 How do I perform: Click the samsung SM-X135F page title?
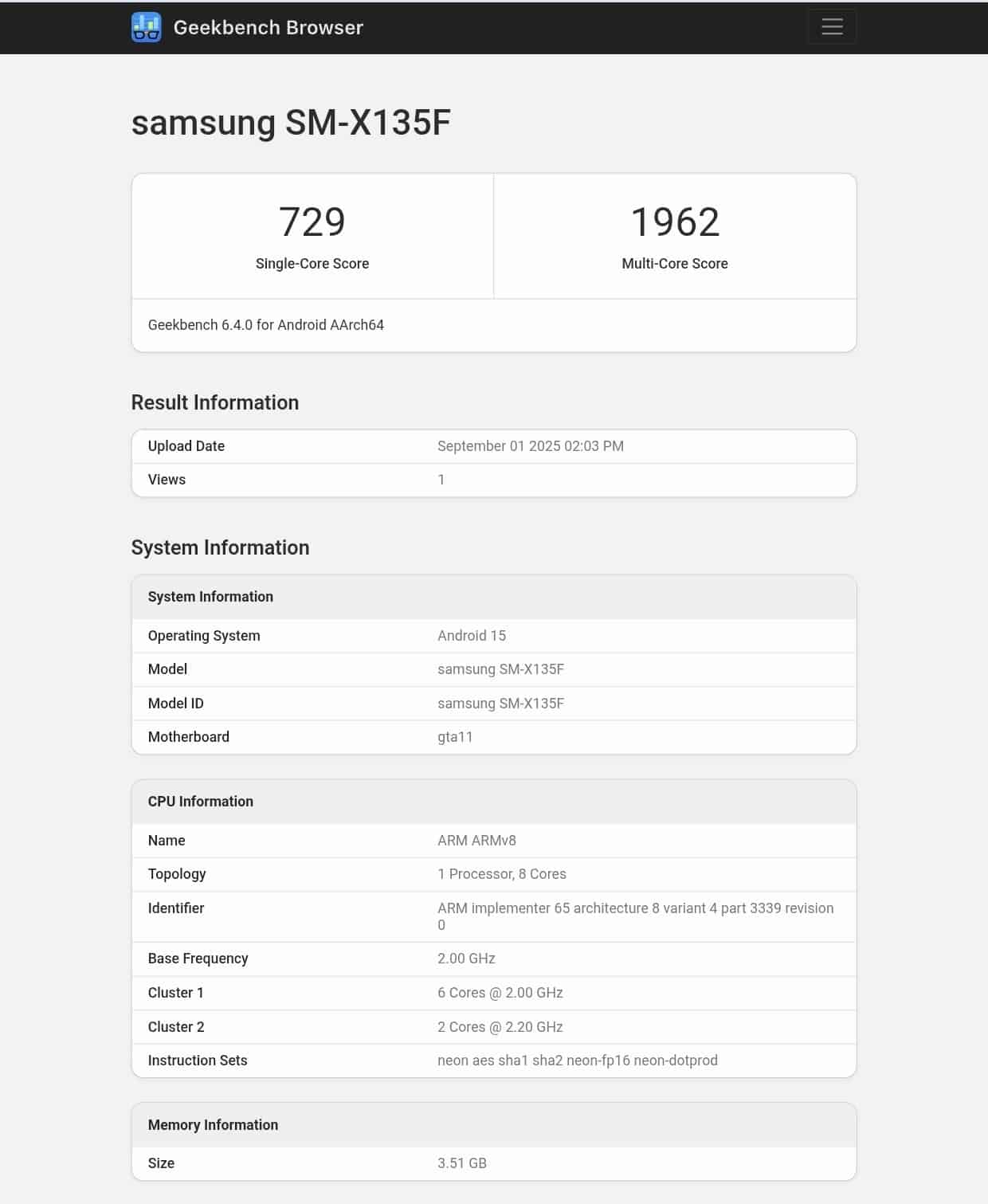pyautogui.click(x=291, y=122)
